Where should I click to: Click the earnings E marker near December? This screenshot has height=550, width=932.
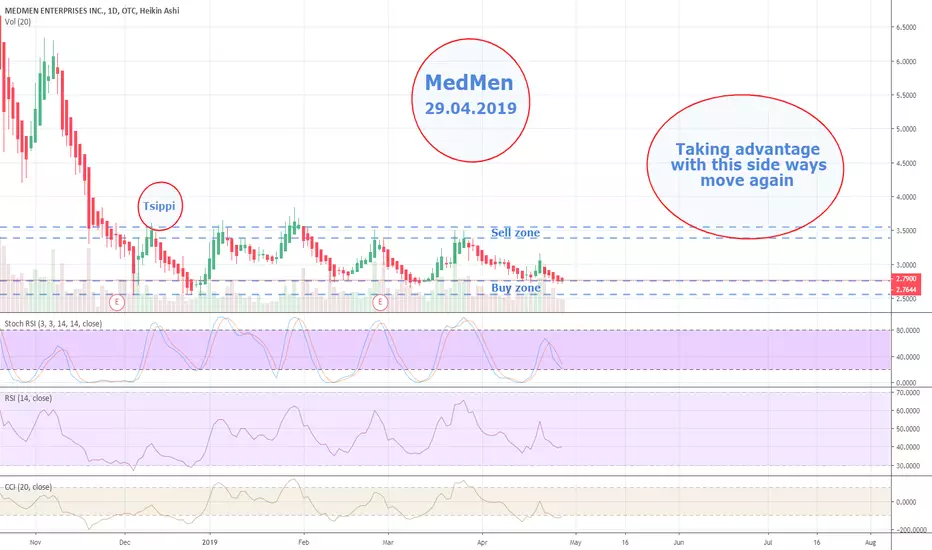(x=117, y=303)
